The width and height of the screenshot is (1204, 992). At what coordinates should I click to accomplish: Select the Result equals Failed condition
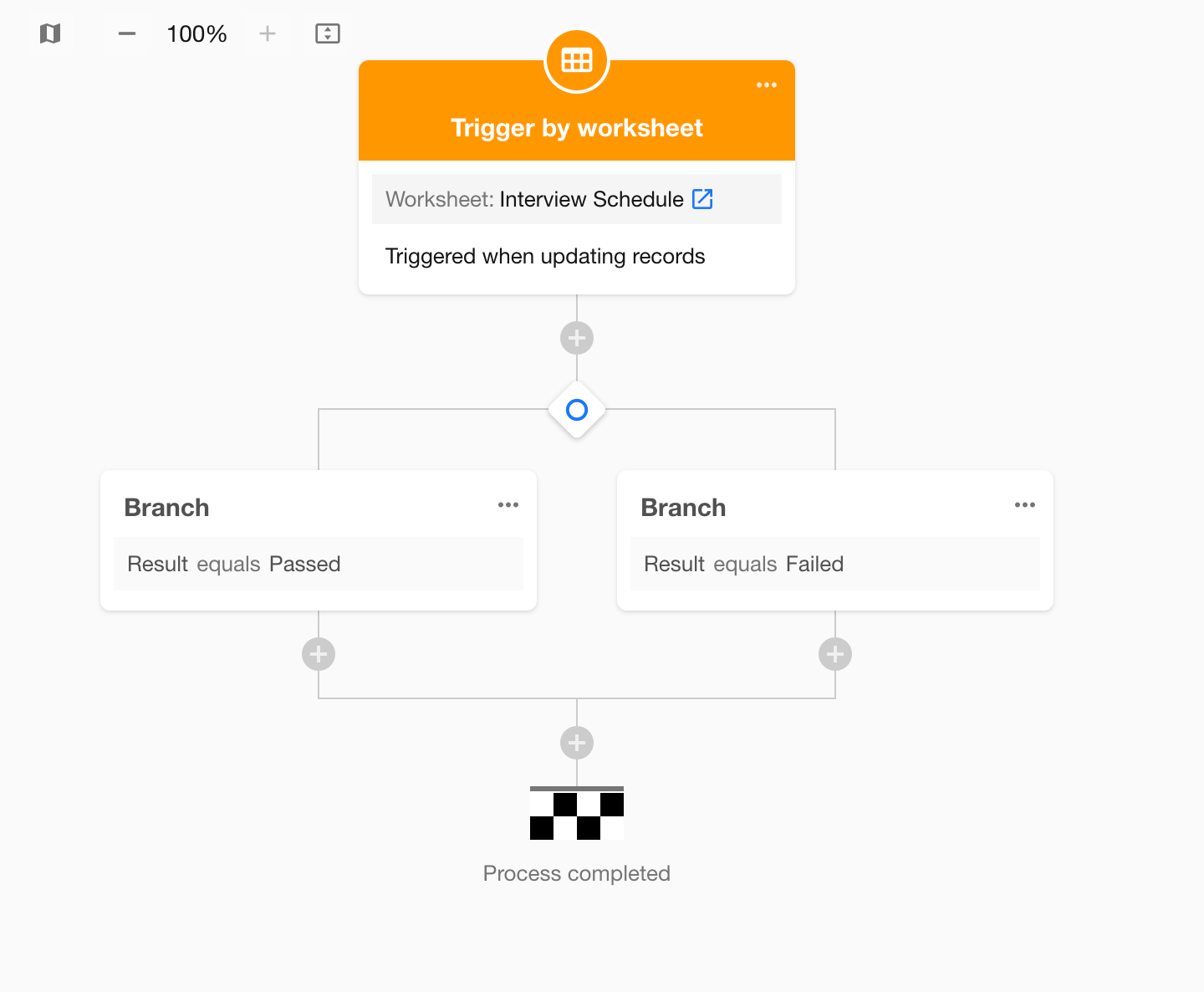[835, 564]
